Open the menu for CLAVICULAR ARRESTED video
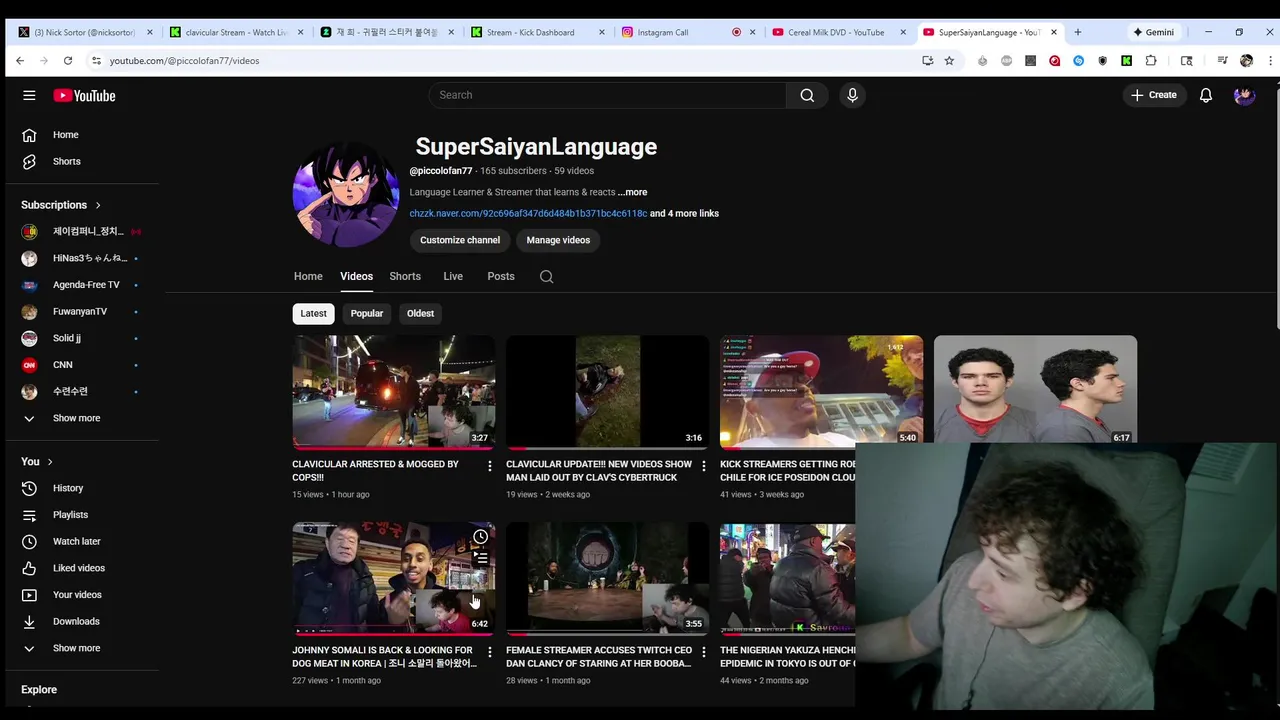The height and width of the screenshot is (720, 1280). [489, 466]
